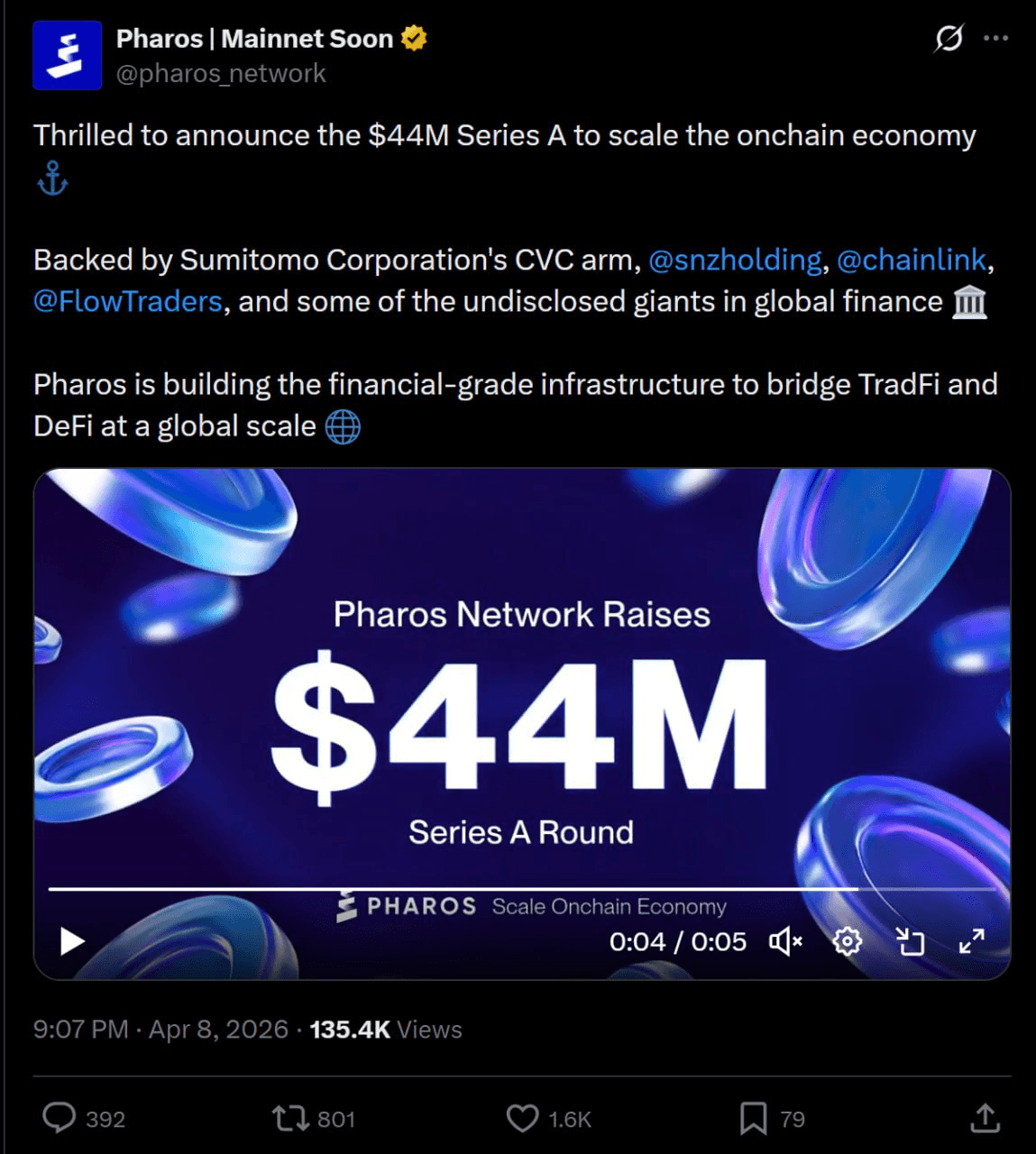Image resolution: width=1036 pixels, height=1154 pixels.
Task: Click the verified badge next to Pharos
Action: 414,39
